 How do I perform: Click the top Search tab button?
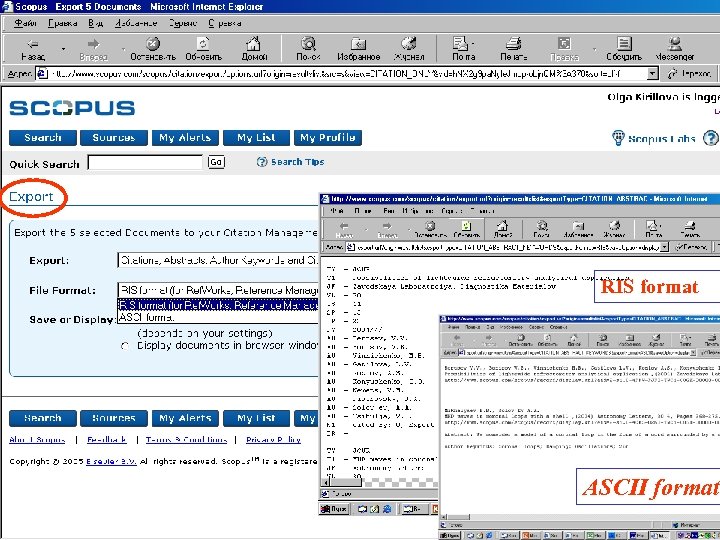(x=43, y=138)
